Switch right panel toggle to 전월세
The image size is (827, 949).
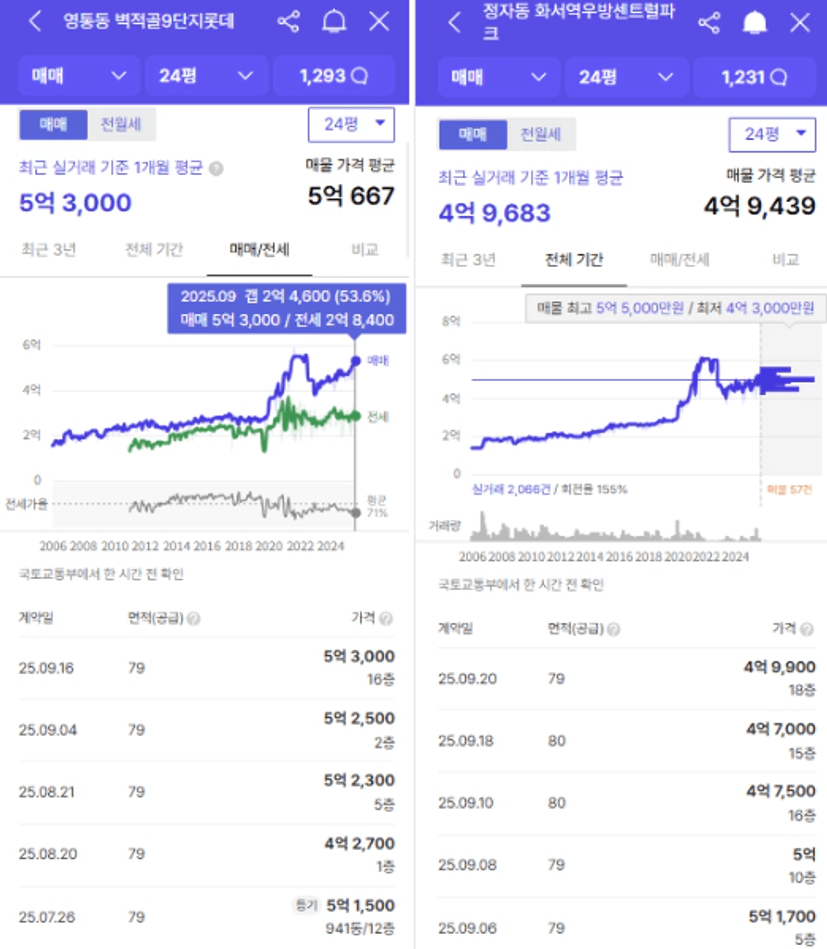pos(541,134)
